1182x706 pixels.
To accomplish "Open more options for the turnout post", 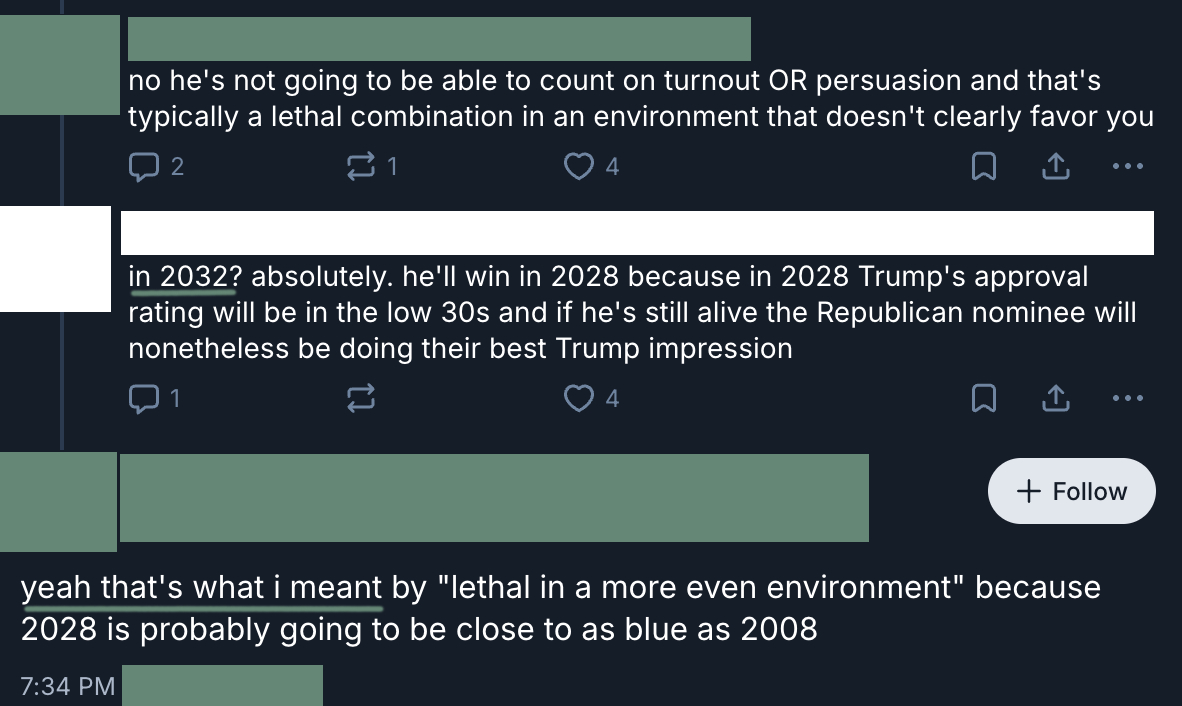I will click(x=1127, y=168).
